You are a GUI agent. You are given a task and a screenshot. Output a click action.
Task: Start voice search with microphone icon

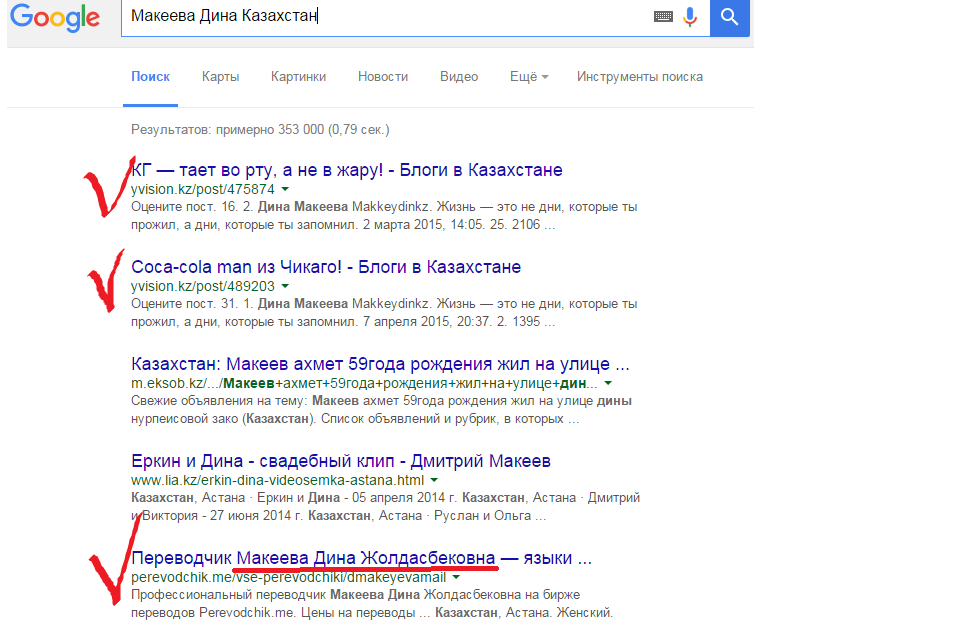tap(690, 17)
